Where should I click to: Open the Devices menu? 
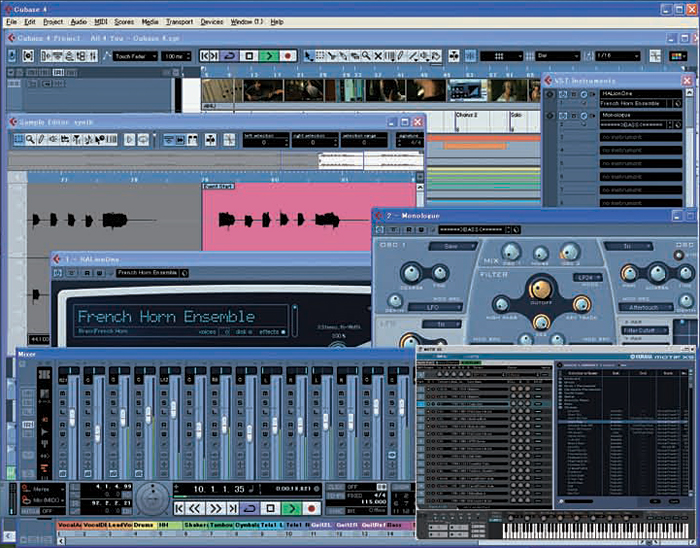click(x=212, y=21)
